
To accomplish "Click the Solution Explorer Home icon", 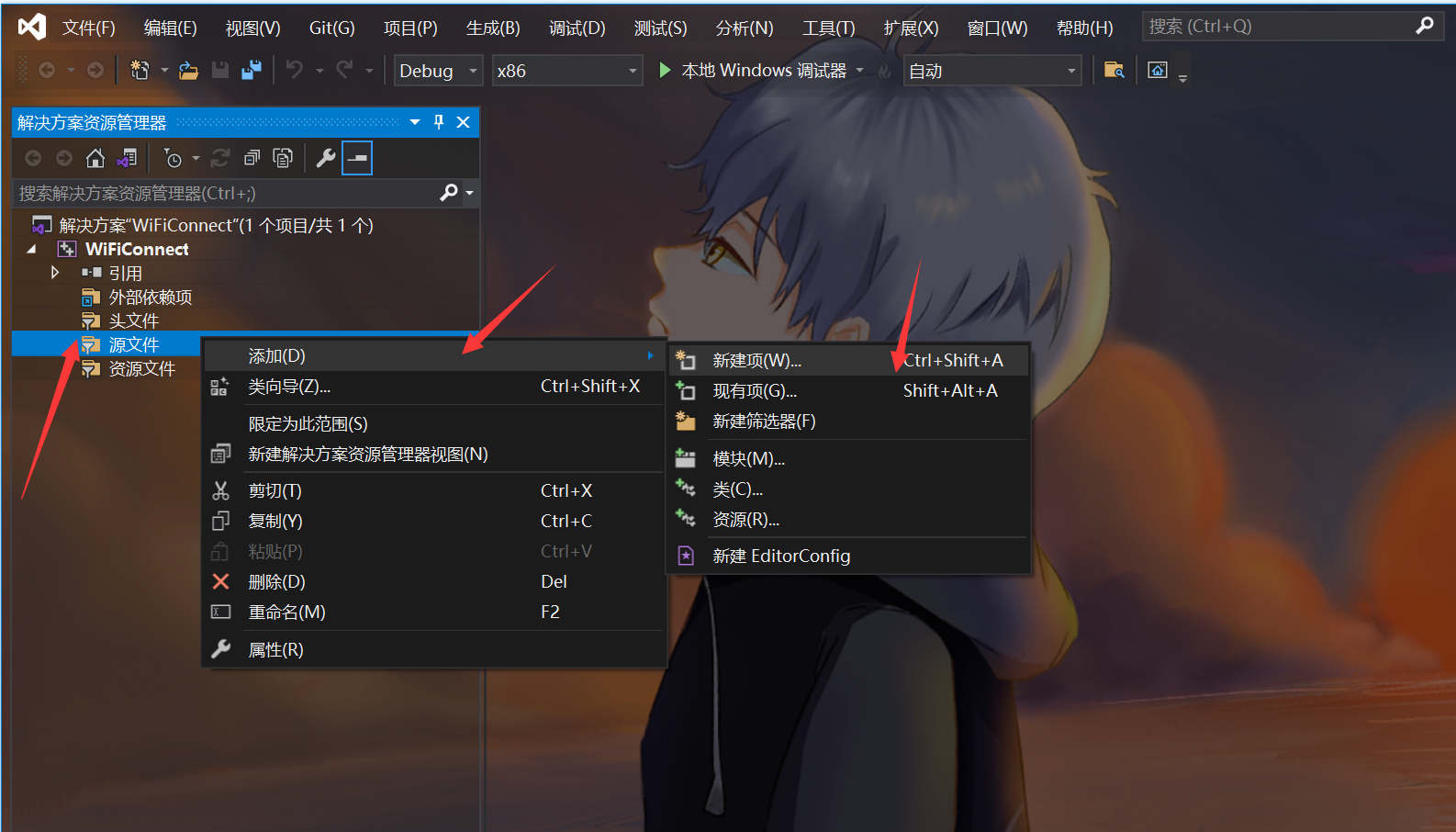I will [95, 158].
